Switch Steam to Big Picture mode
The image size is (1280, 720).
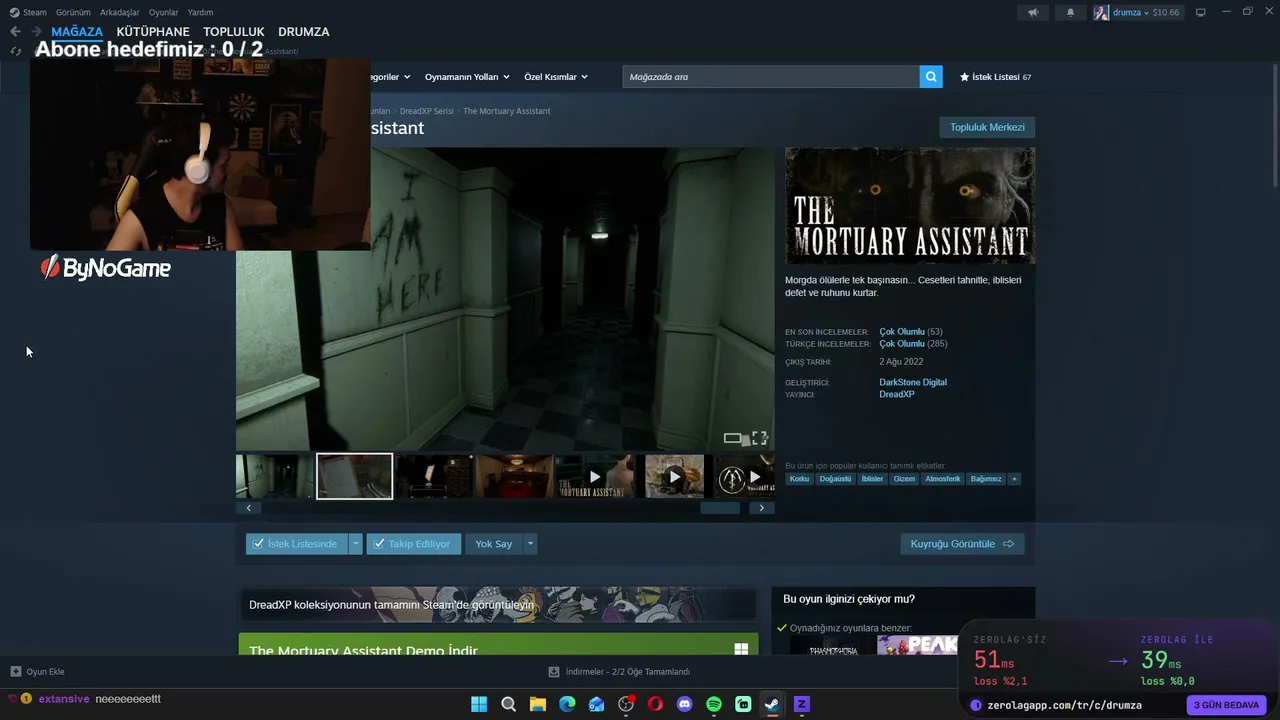[x=1201, y=13]
